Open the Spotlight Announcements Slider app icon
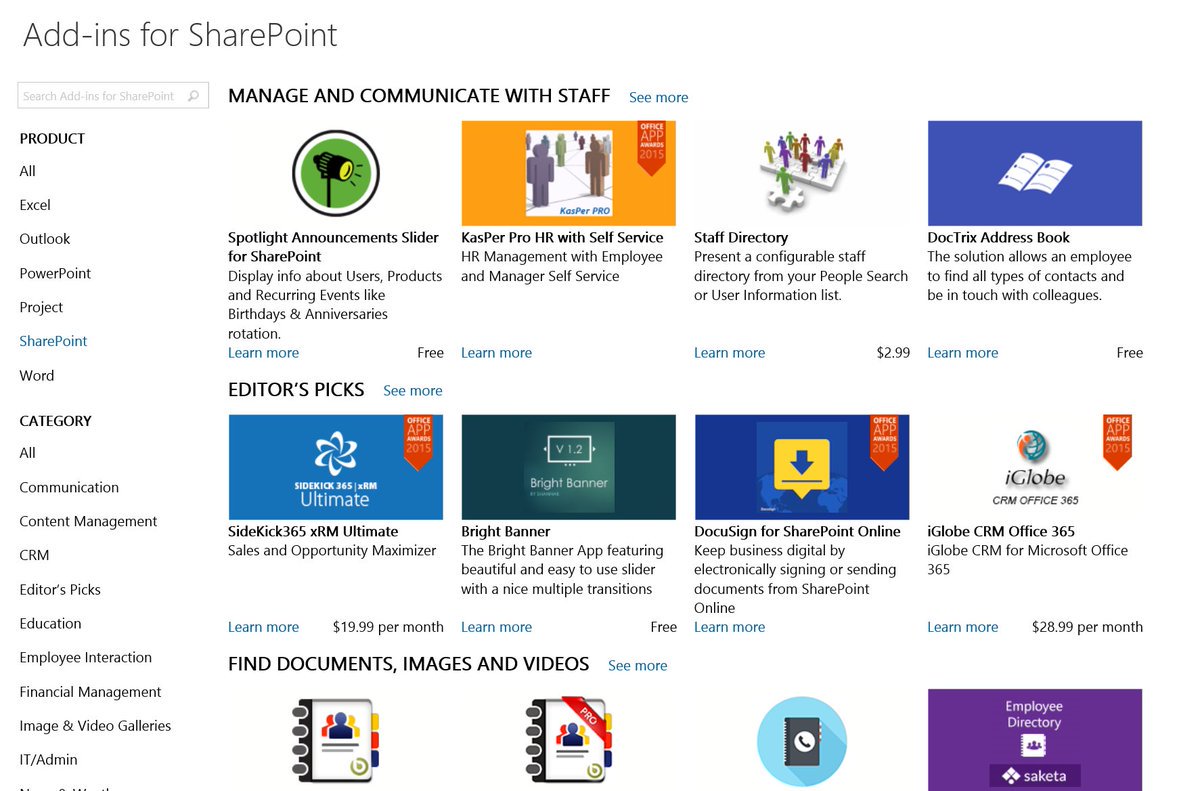1200x791 pixels. click(335, 173)
